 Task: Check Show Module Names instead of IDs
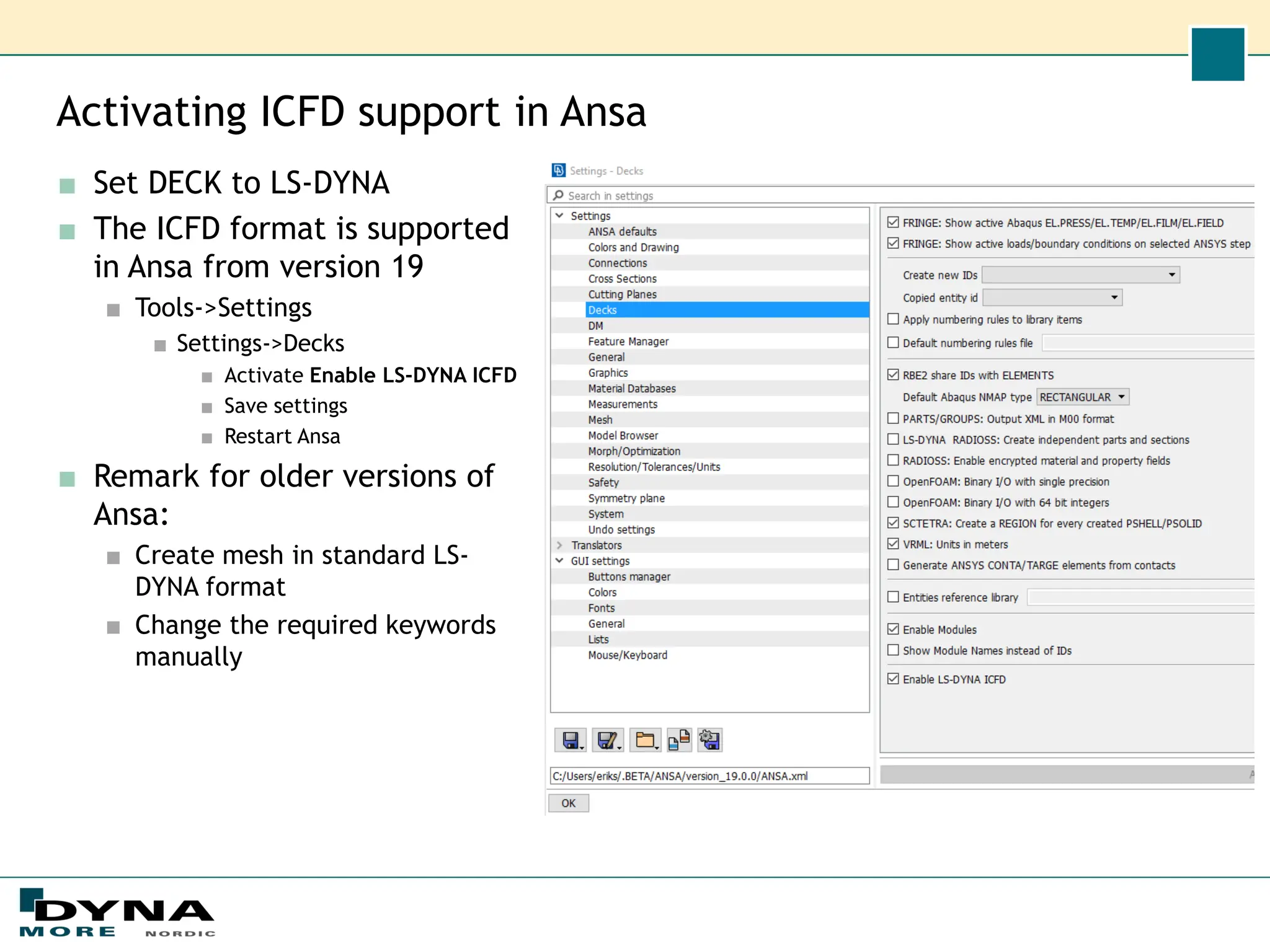click(893, 650)
